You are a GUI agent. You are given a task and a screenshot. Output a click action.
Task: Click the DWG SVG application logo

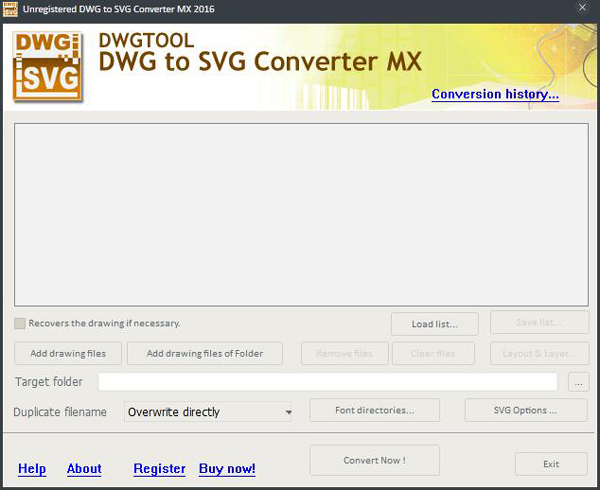[47, 67]
